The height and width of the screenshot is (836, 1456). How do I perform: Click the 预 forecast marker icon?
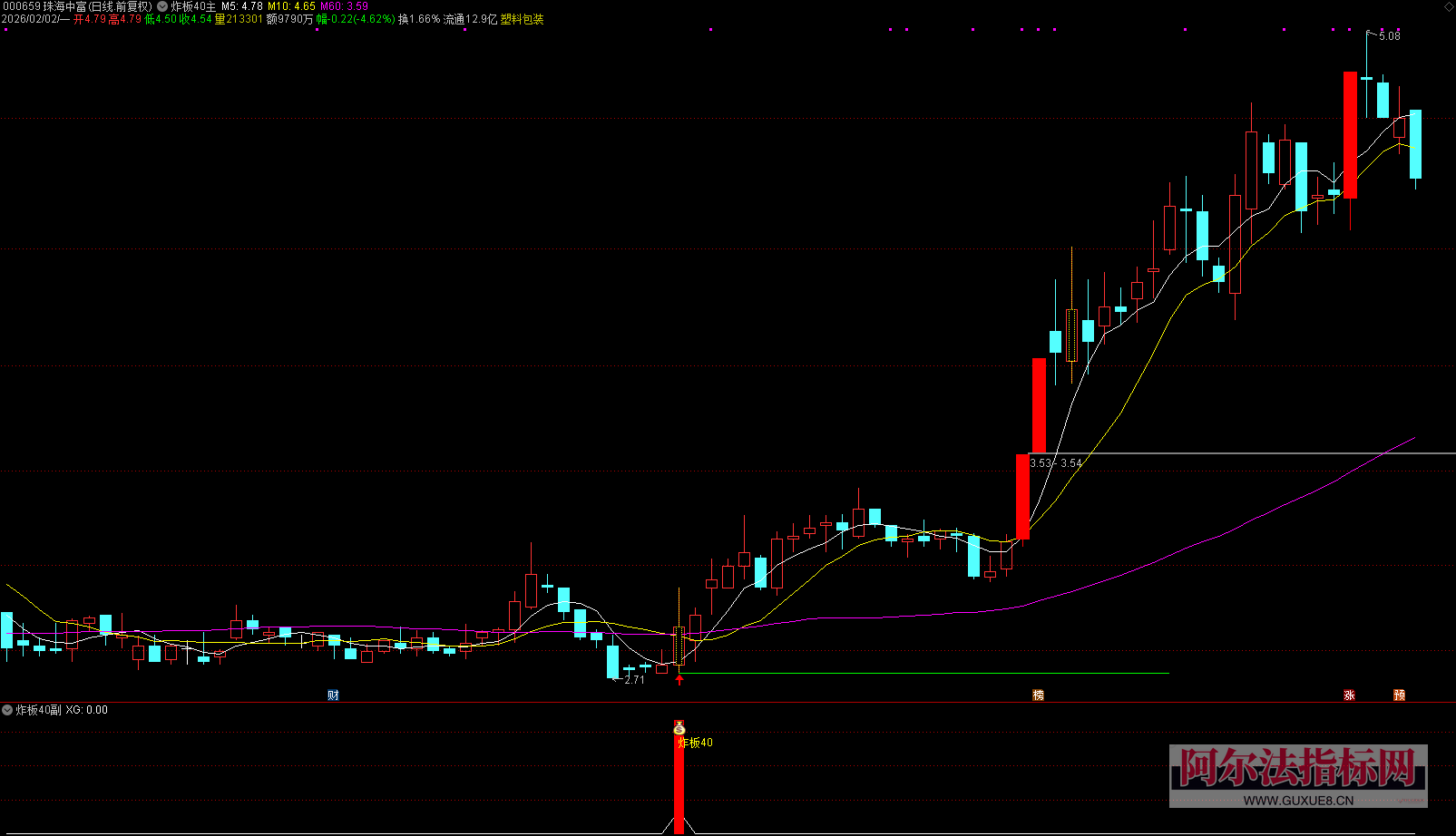(1399, 695)
